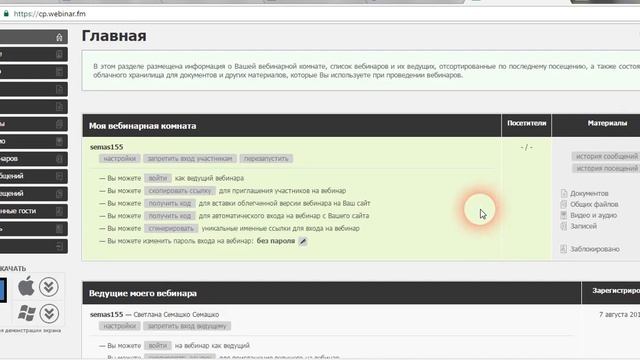The height and width of the screenshot is (360, 640).
Task: Click the icon next to 'Заблокировано'
Action: tap(564, 249)
